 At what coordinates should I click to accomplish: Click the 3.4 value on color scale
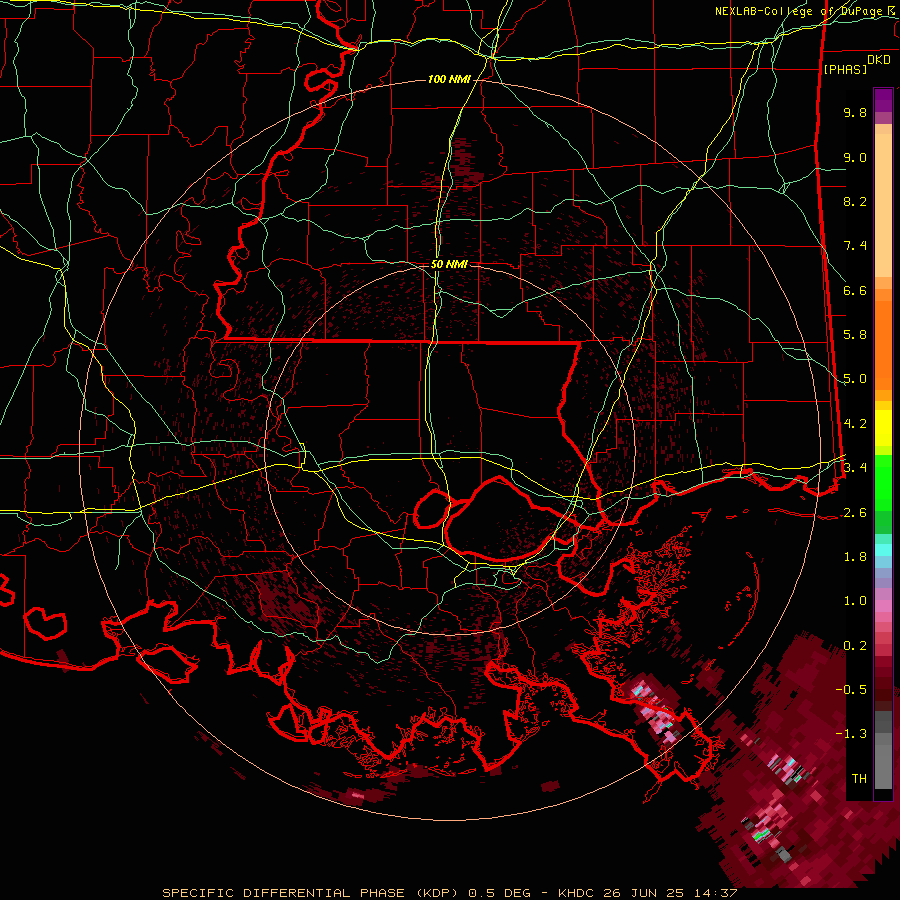pyautogui.click(x=855, y=468)
